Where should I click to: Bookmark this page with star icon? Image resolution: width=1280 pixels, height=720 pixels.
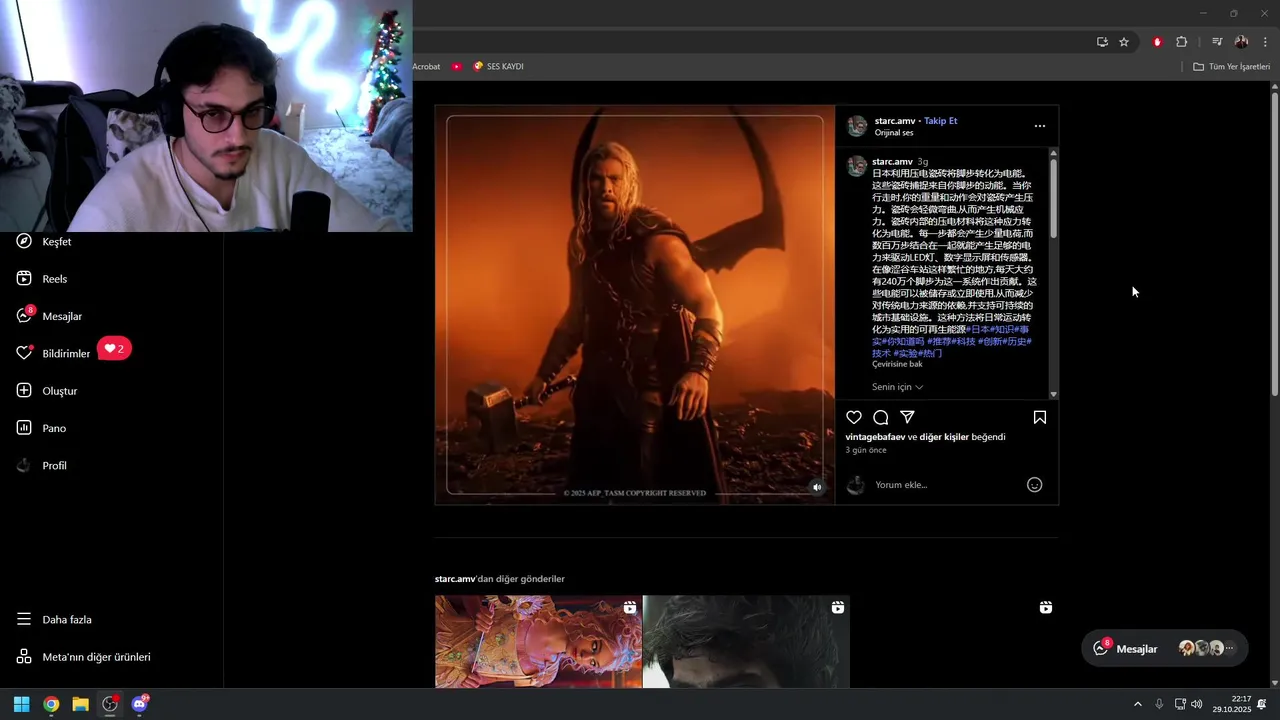(x=1124, y=42)
